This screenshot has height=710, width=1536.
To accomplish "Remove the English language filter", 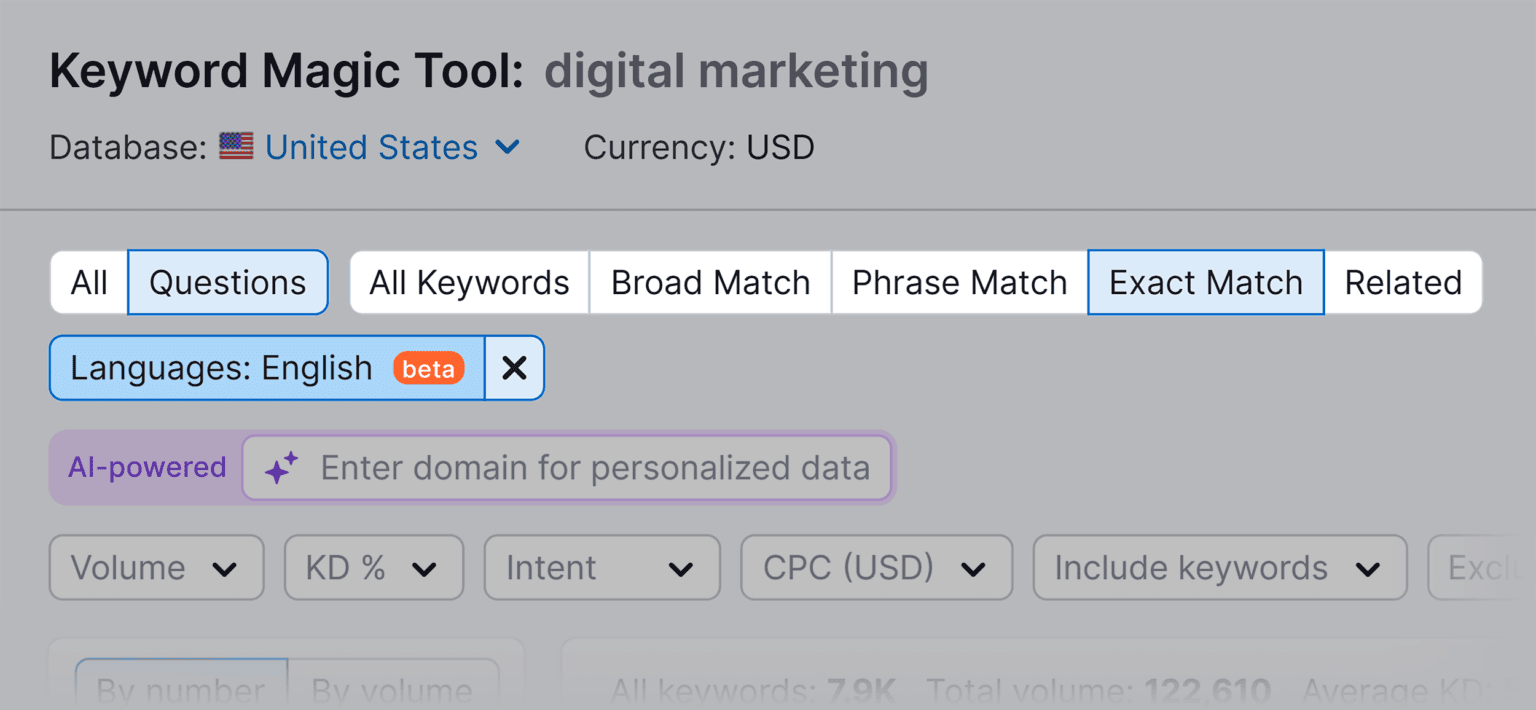I will tap(513, 368).
